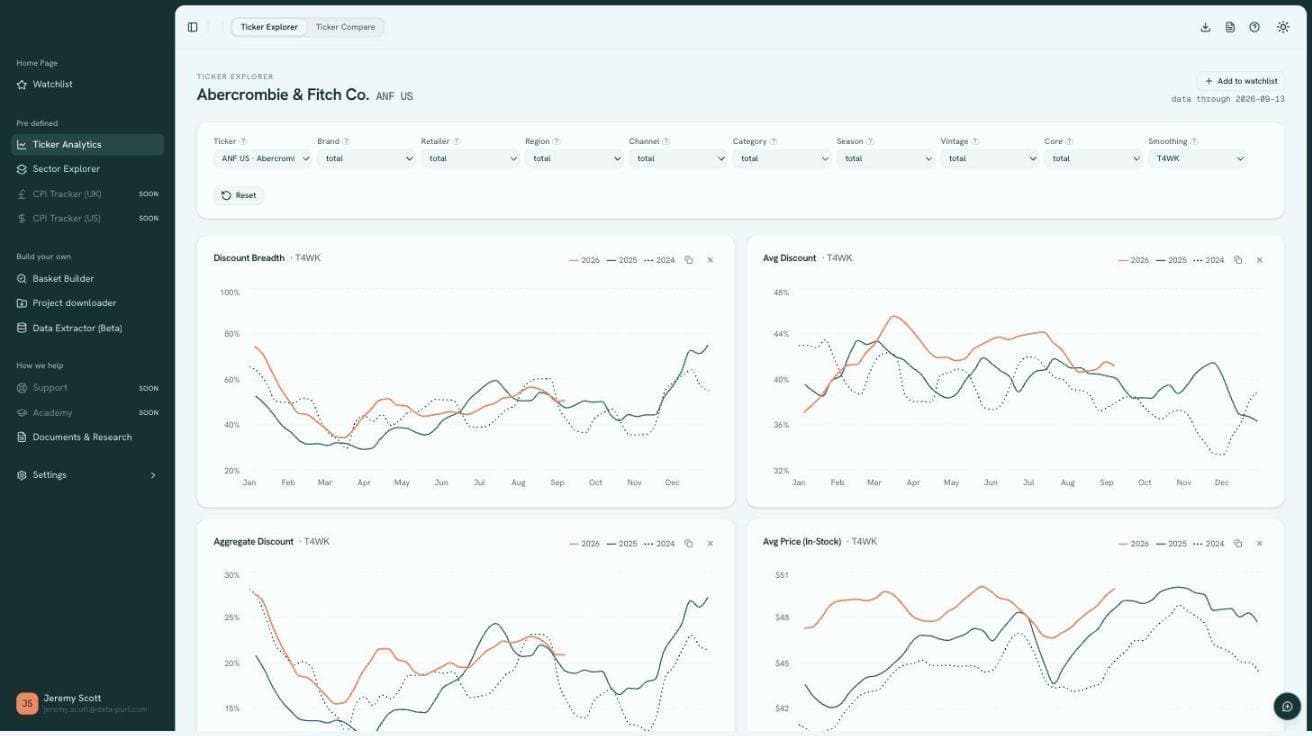Viewport: 1312px width, 736px height.
Task: Close the Avg Discount chart
Action: [1259, 260]
